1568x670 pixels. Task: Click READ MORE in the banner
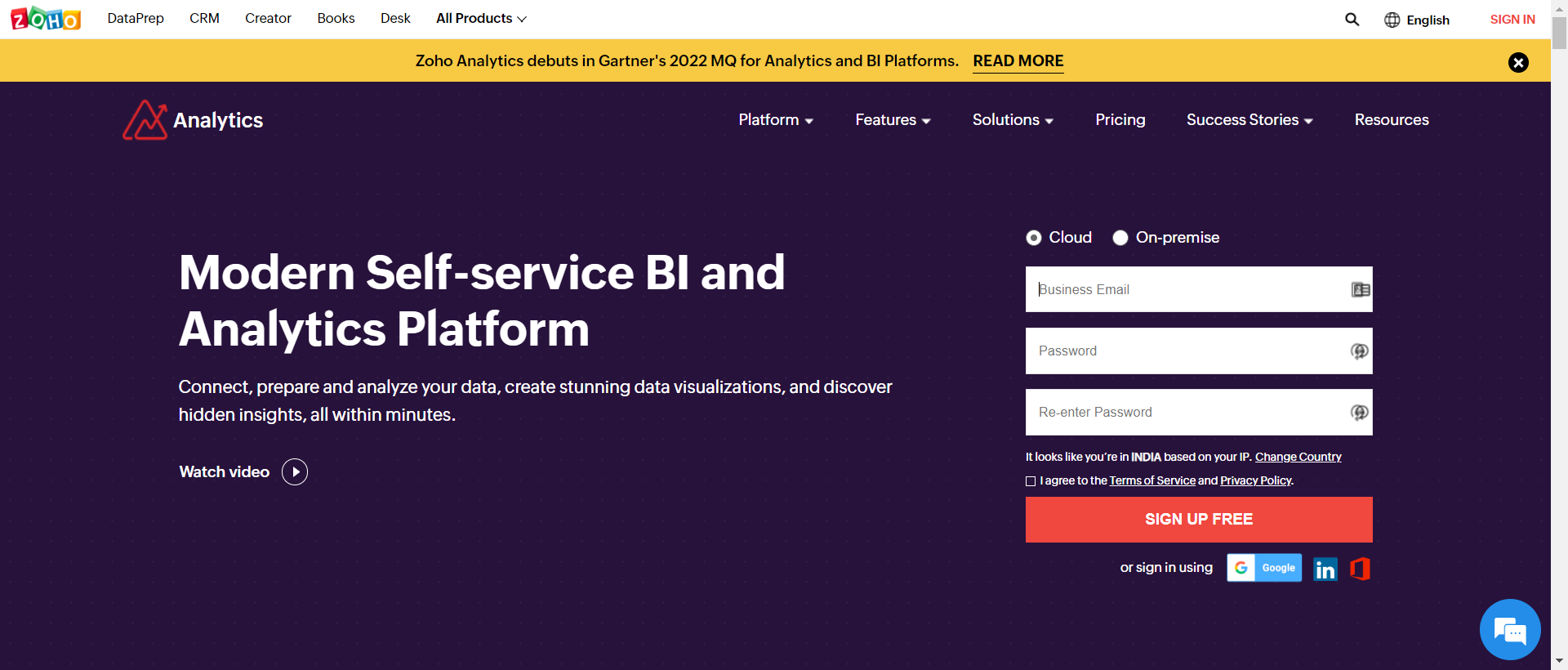(x=1018, y=61)
